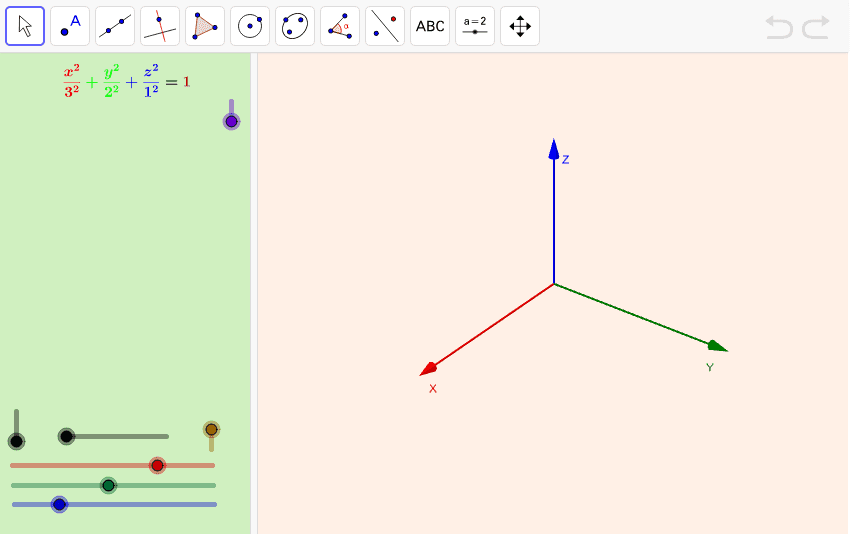Activate the Polygon tool
This screenshot has height=536, width=850.
tap(205, 26)
